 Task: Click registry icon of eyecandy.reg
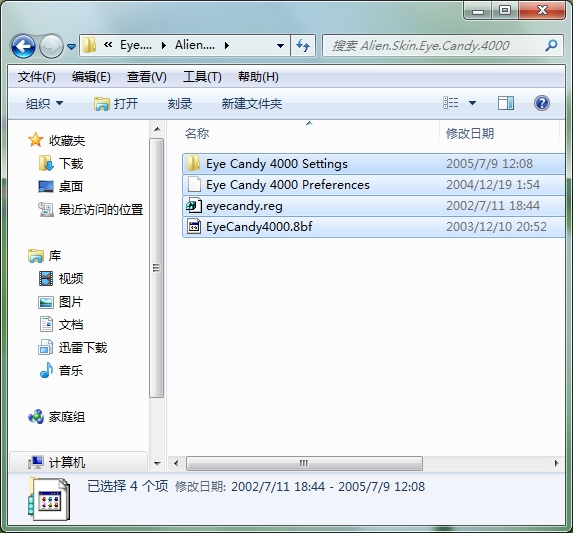coord(194,205)
